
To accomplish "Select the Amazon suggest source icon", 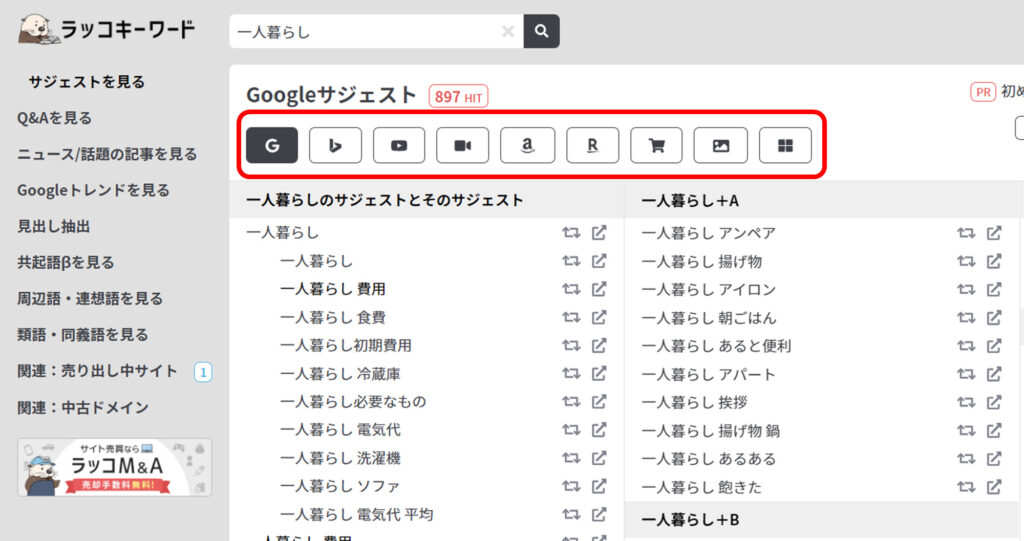I will (x=528, y=145).
